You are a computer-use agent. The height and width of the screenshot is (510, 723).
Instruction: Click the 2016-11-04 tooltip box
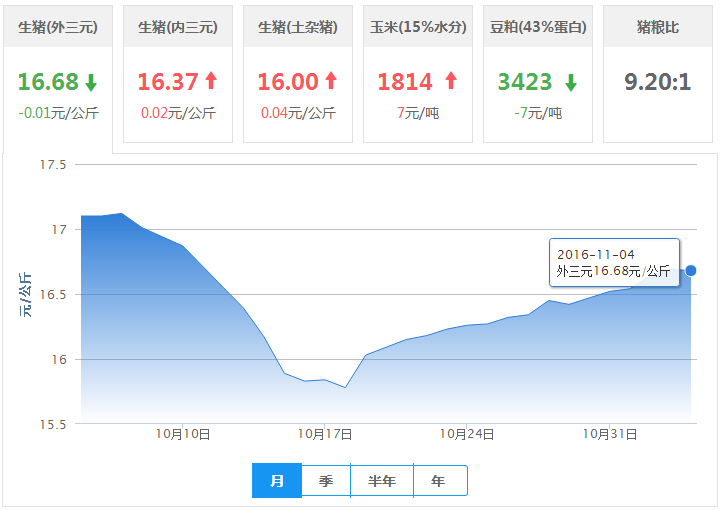tap(614, 263)
